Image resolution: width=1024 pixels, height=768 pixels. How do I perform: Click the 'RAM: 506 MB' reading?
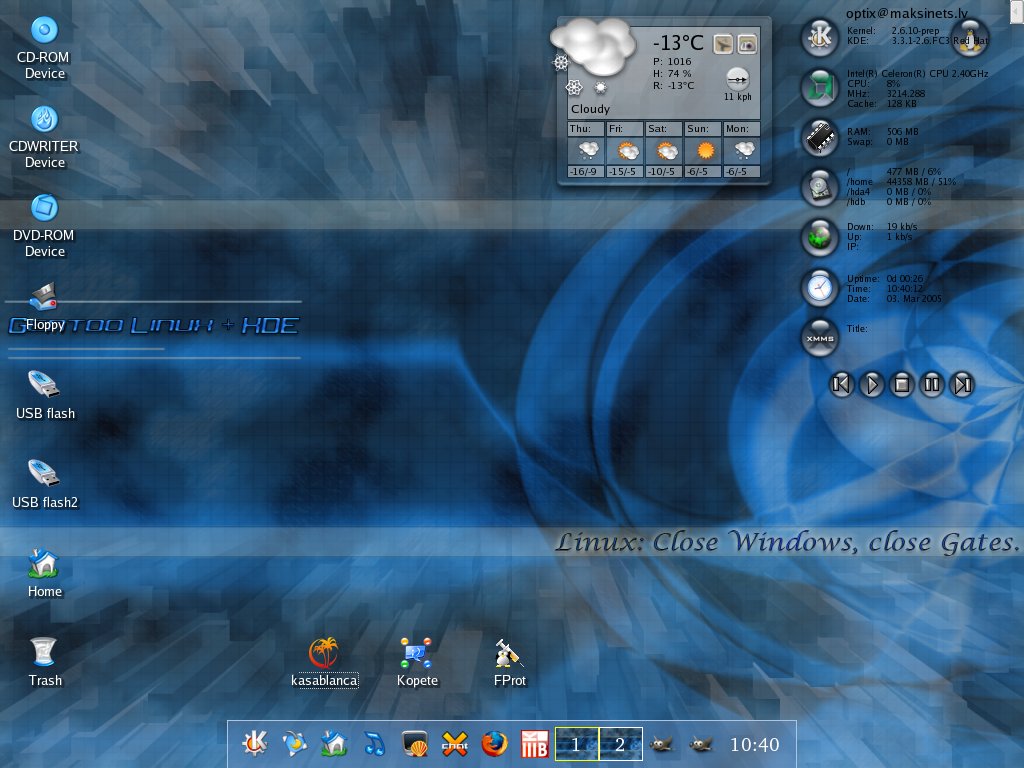[882, 132]
